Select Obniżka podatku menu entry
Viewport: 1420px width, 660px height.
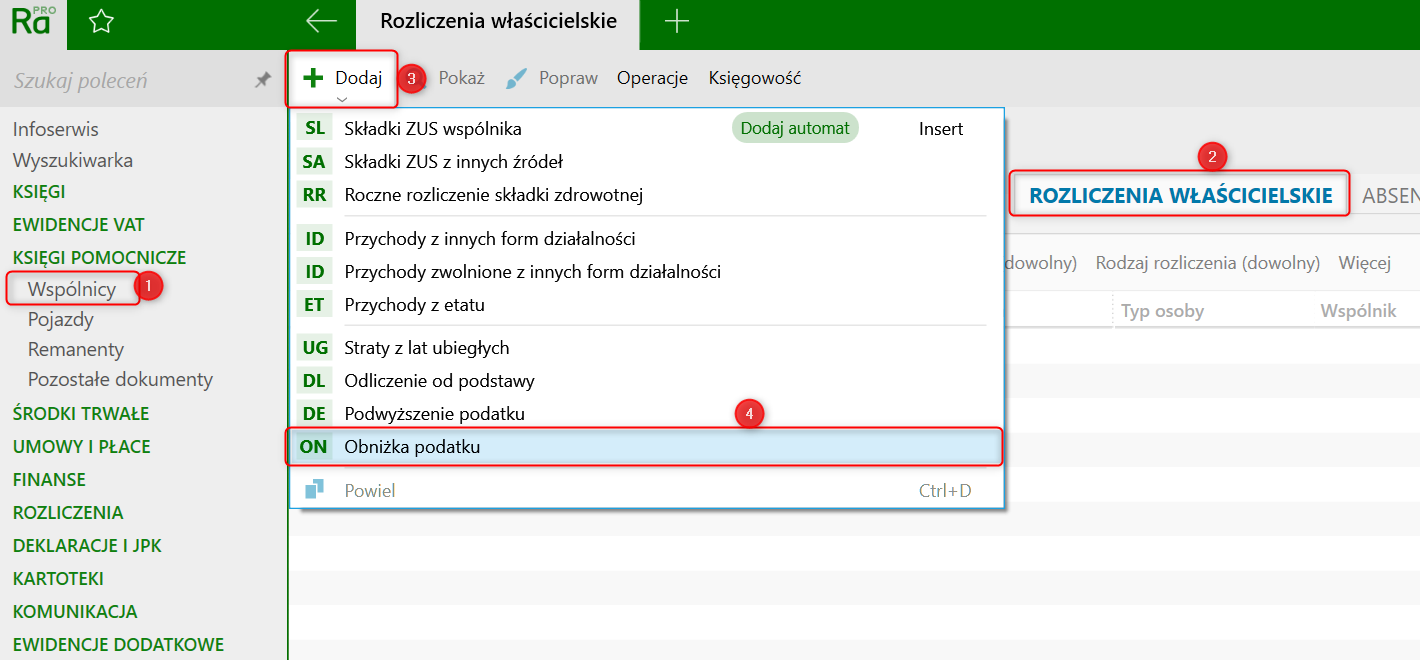click(647, 446)
